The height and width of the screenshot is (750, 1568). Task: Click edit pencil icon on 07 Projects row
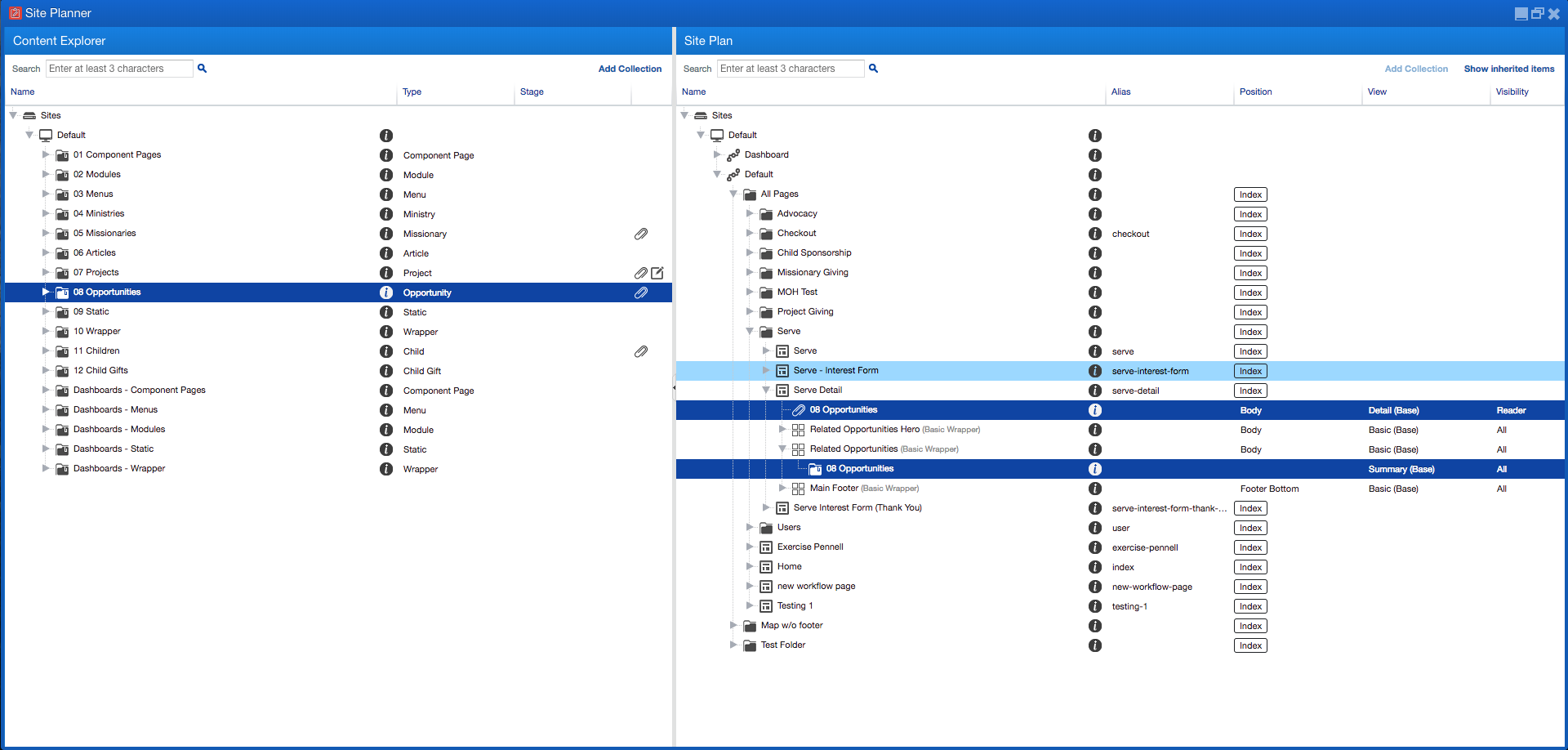[x=657, y=273]
